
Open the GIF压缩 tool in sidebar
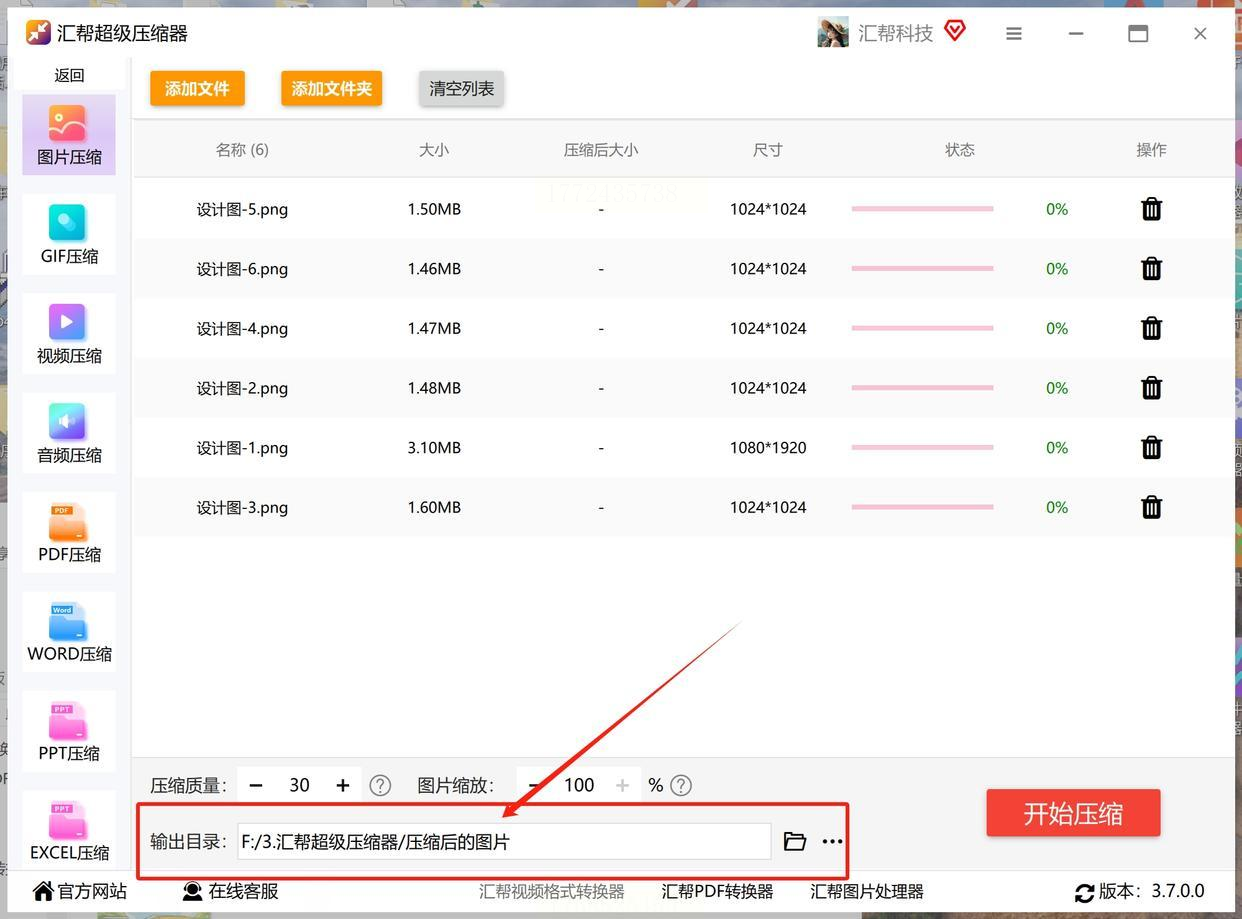[x=69, y=234]
